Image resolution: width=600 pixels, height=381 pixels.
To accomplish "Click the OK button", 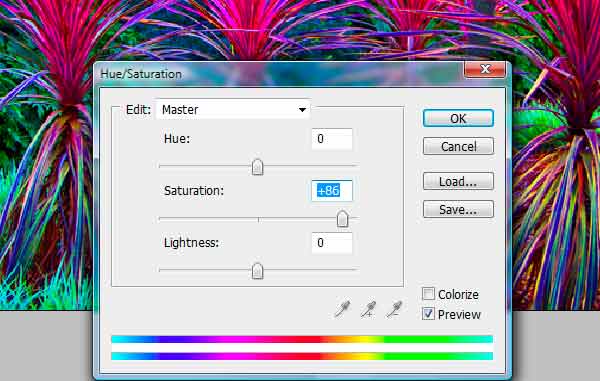I will 458,118.
